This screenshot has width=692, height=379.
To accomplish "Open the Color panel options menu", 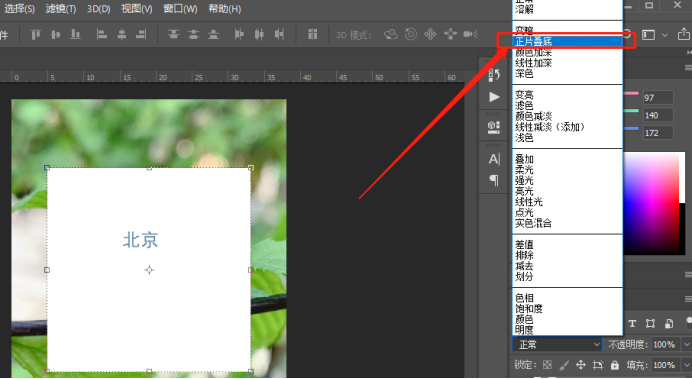I will (x=688, y=68).
